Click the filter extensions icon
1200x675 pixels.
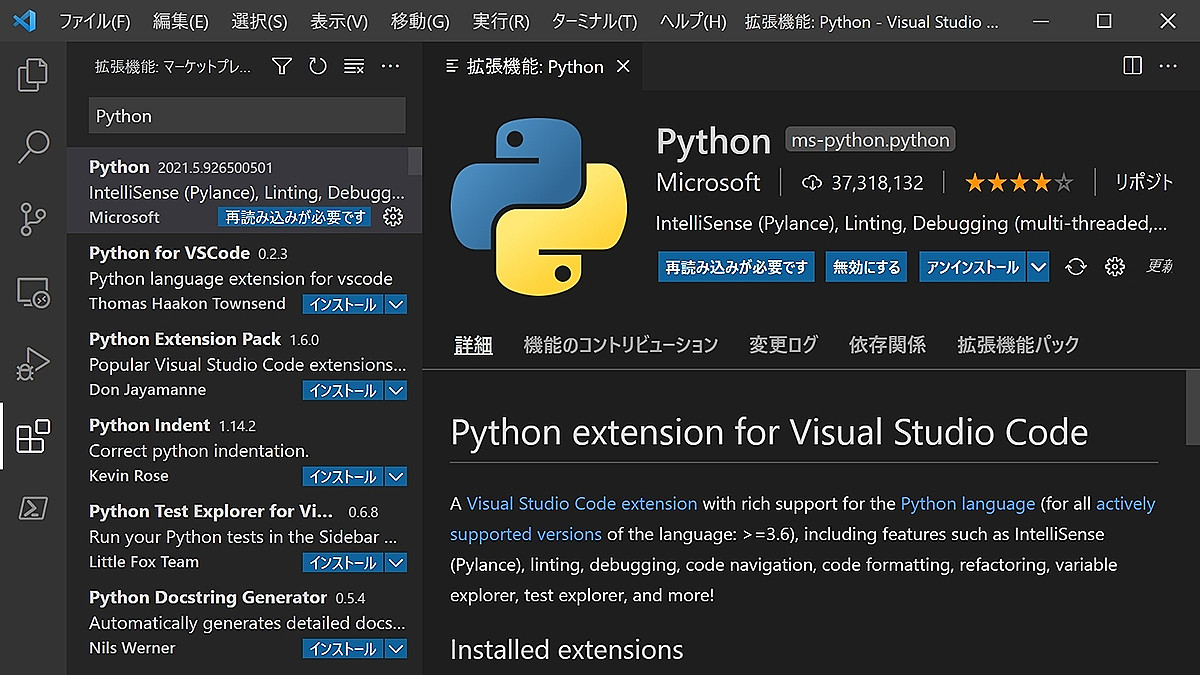click(x=281, y=66)
